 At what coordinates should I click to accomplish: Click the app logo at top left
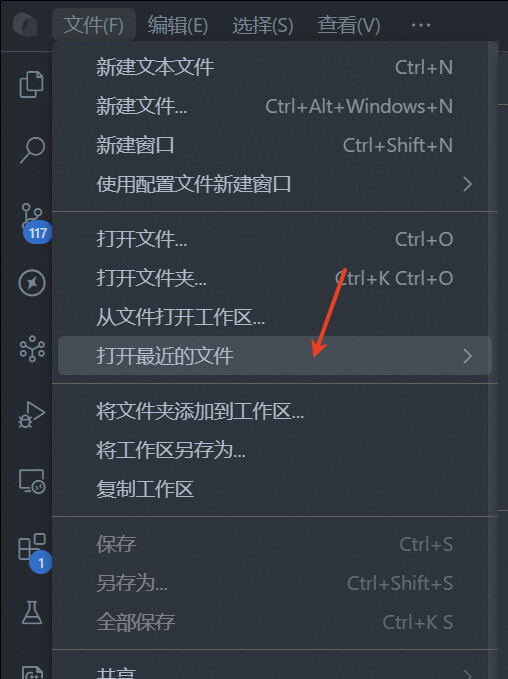(x=25, y=25)
